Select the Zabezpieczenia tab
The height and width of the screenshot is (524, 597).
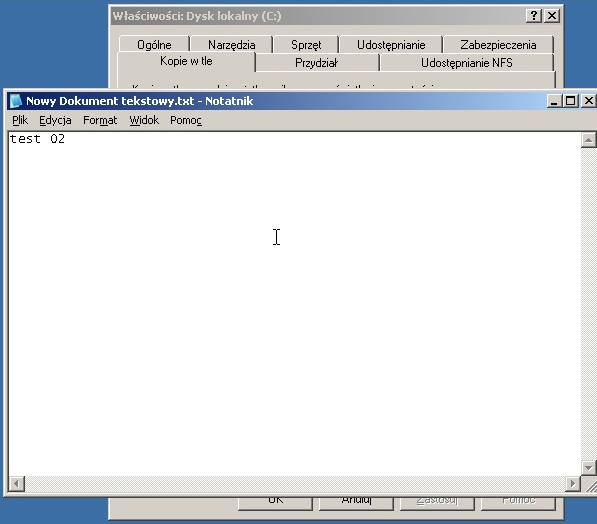498,45
